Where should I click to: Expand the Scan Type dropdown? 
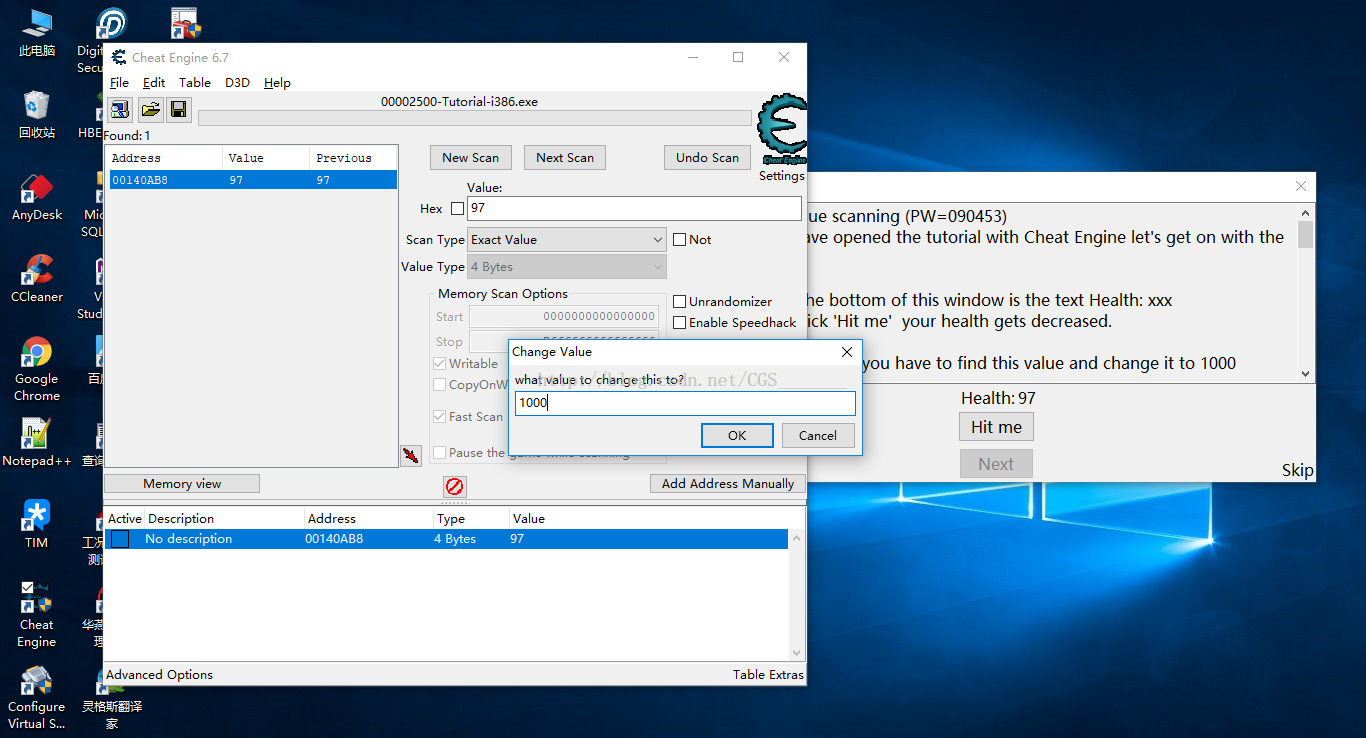click(x=566, y=240)
